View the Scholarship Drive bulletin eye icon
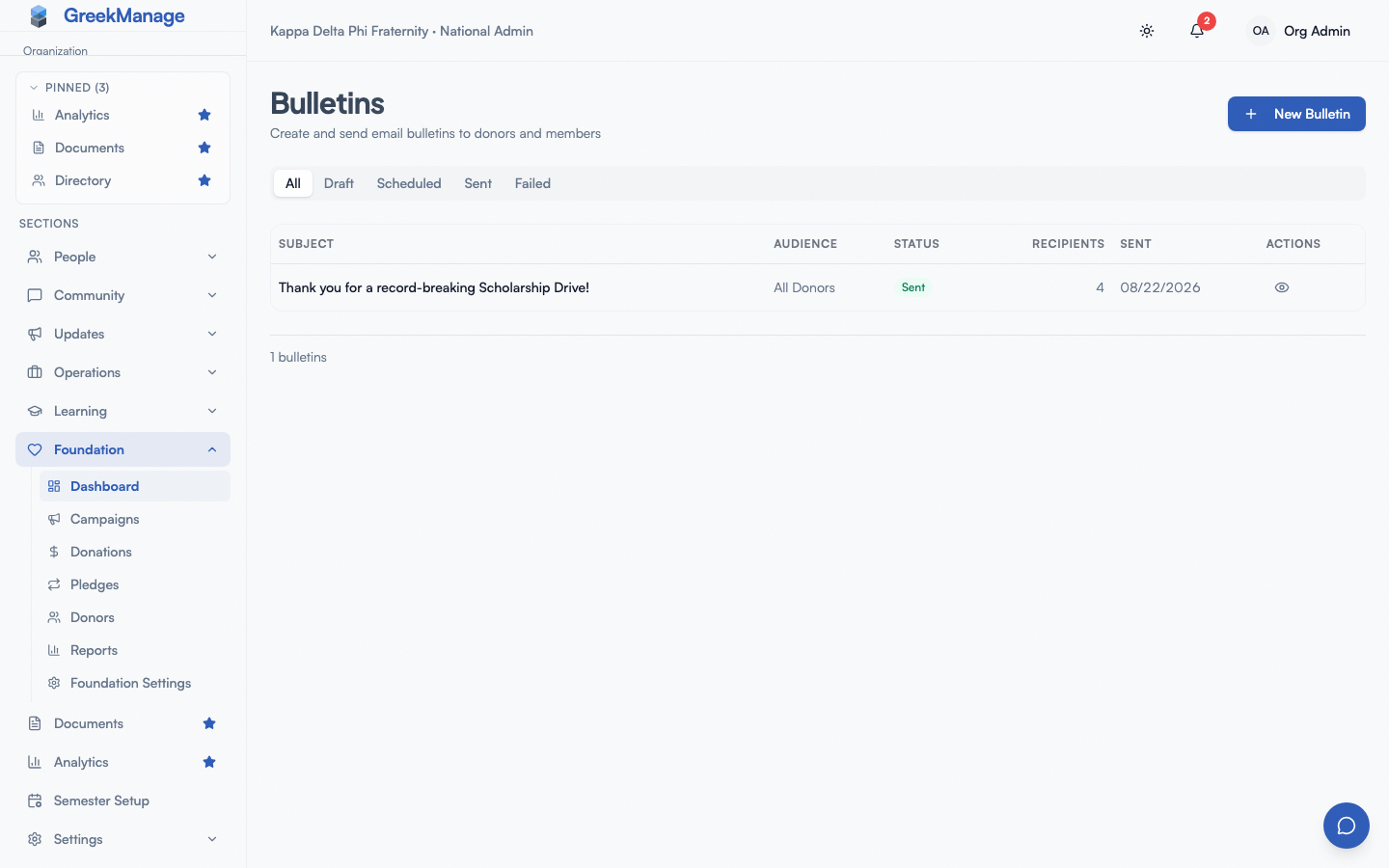 coord(1282,287)
